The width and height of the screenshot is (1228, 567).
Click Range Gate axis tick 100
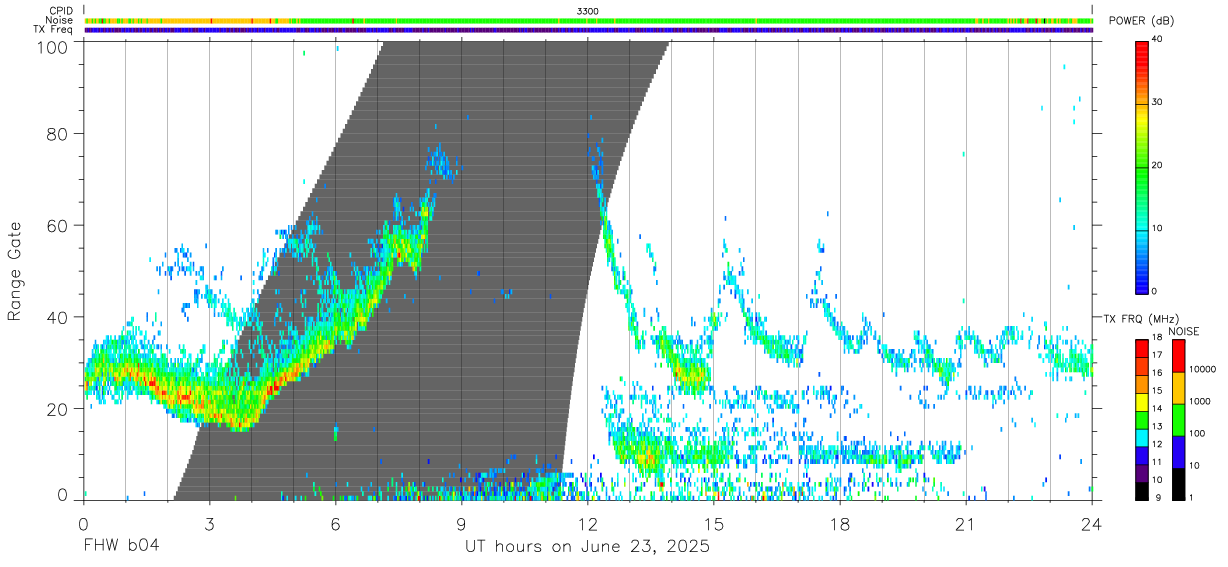[x=54, y=47]
